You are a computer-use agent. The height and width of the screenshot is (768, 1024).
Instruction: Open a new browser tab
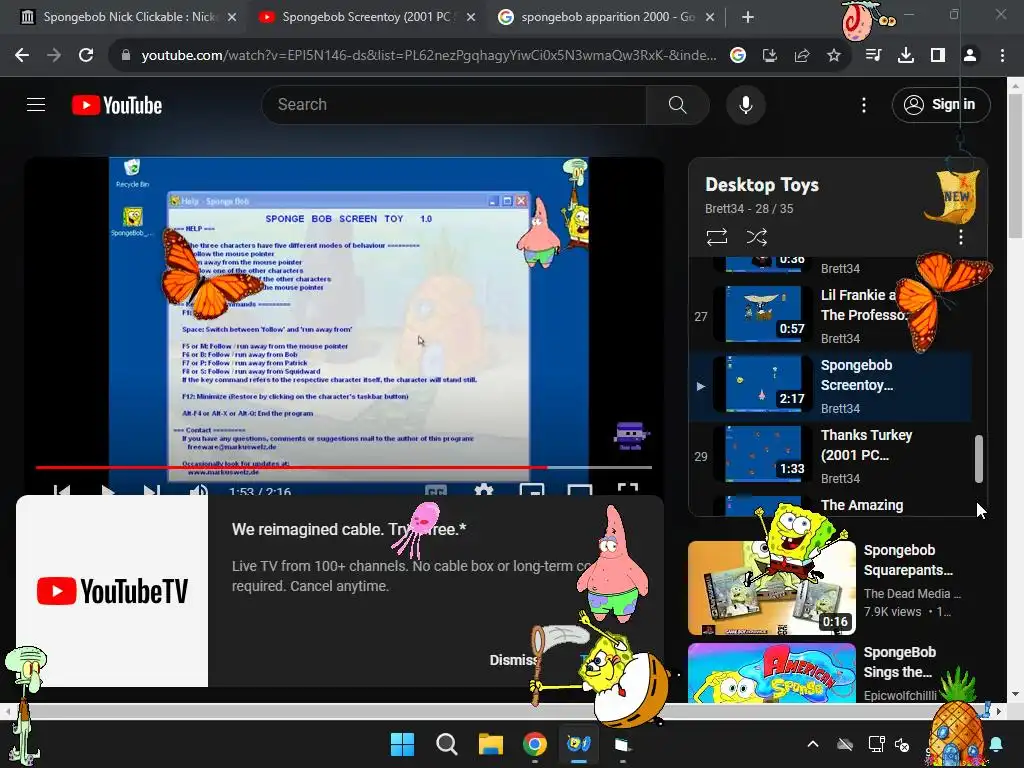tap(748, 18)
